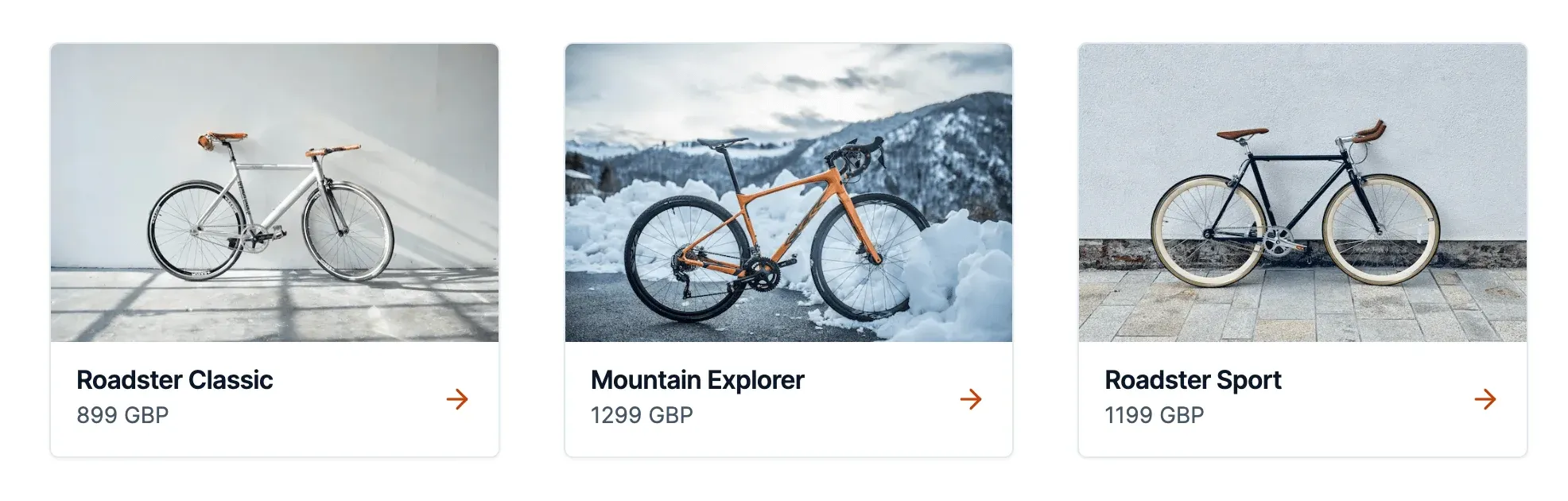Click the rear wheel of the white Roadster Classic
Viewport: 1568px width, 501px height.
197,231
